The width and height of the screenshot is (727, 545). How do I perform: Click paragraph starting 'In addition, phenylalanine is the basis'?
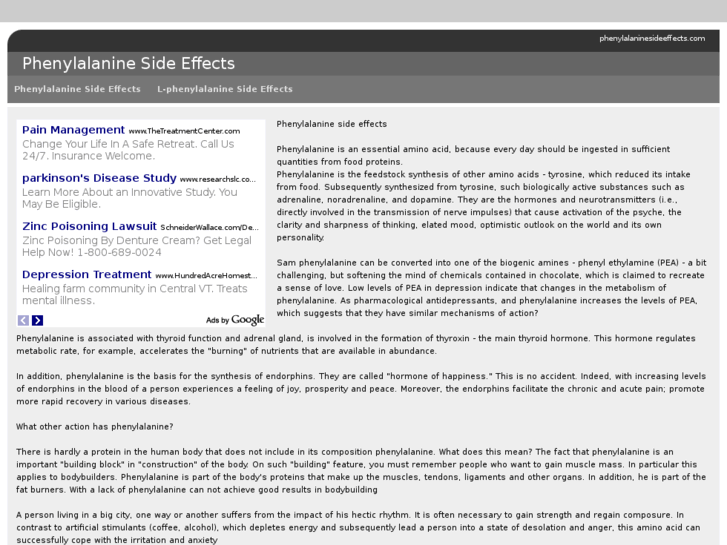[x=361, y=389]
